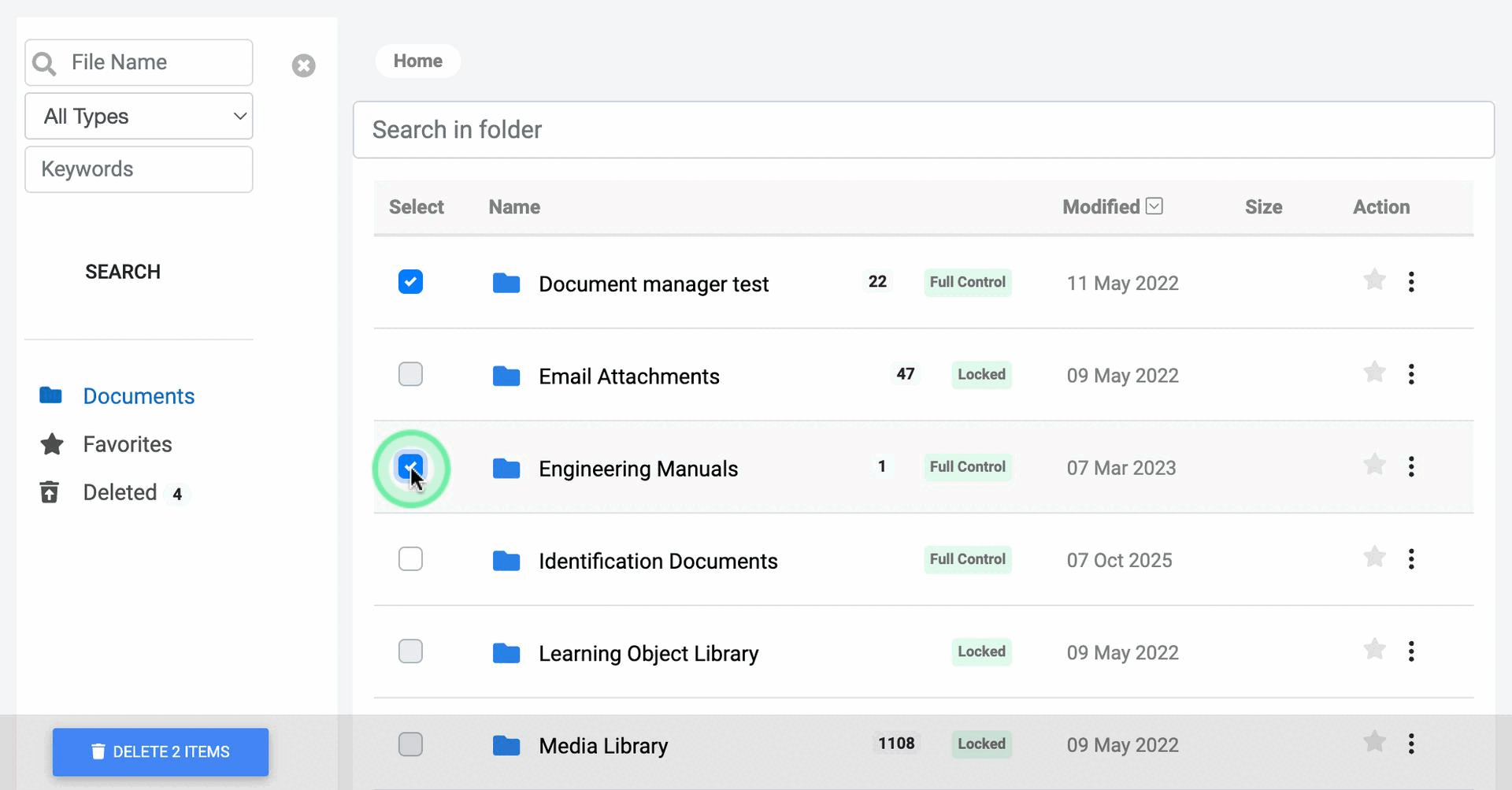Click the Size column header

coord(1263,207)
